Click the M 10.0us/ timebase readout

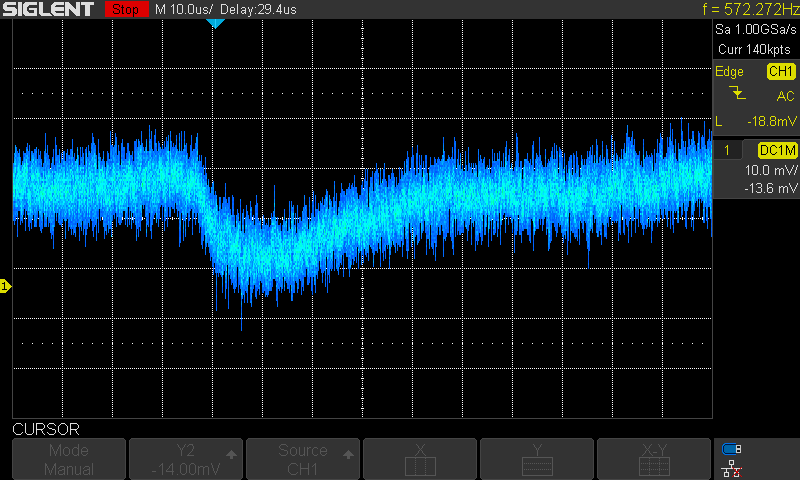[x=184, y=9]
